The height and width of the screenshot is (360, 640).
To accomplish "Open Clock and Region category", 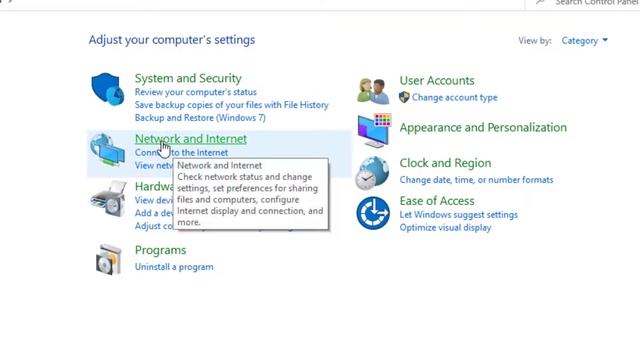I will (x=445, y=163).
